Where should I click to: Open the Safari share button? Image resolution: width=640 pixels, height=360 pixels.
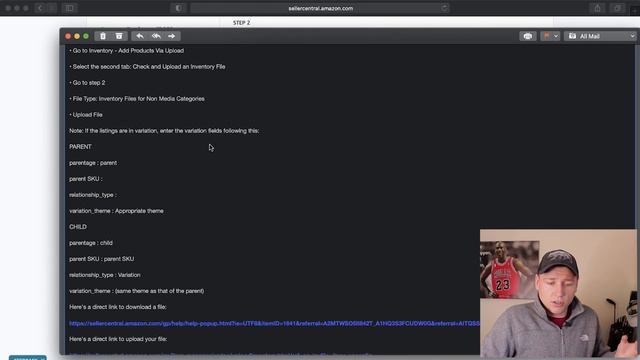[x=597, y=8]
